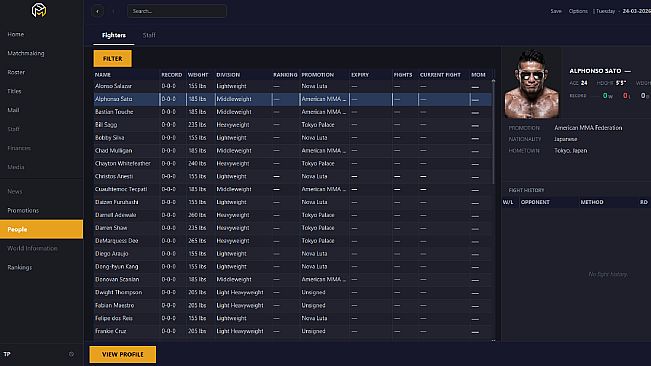The image size is (651, 366).
Task: Select the Alphonso Sato row
Action: pyautogui.click(x=293, y=99)
